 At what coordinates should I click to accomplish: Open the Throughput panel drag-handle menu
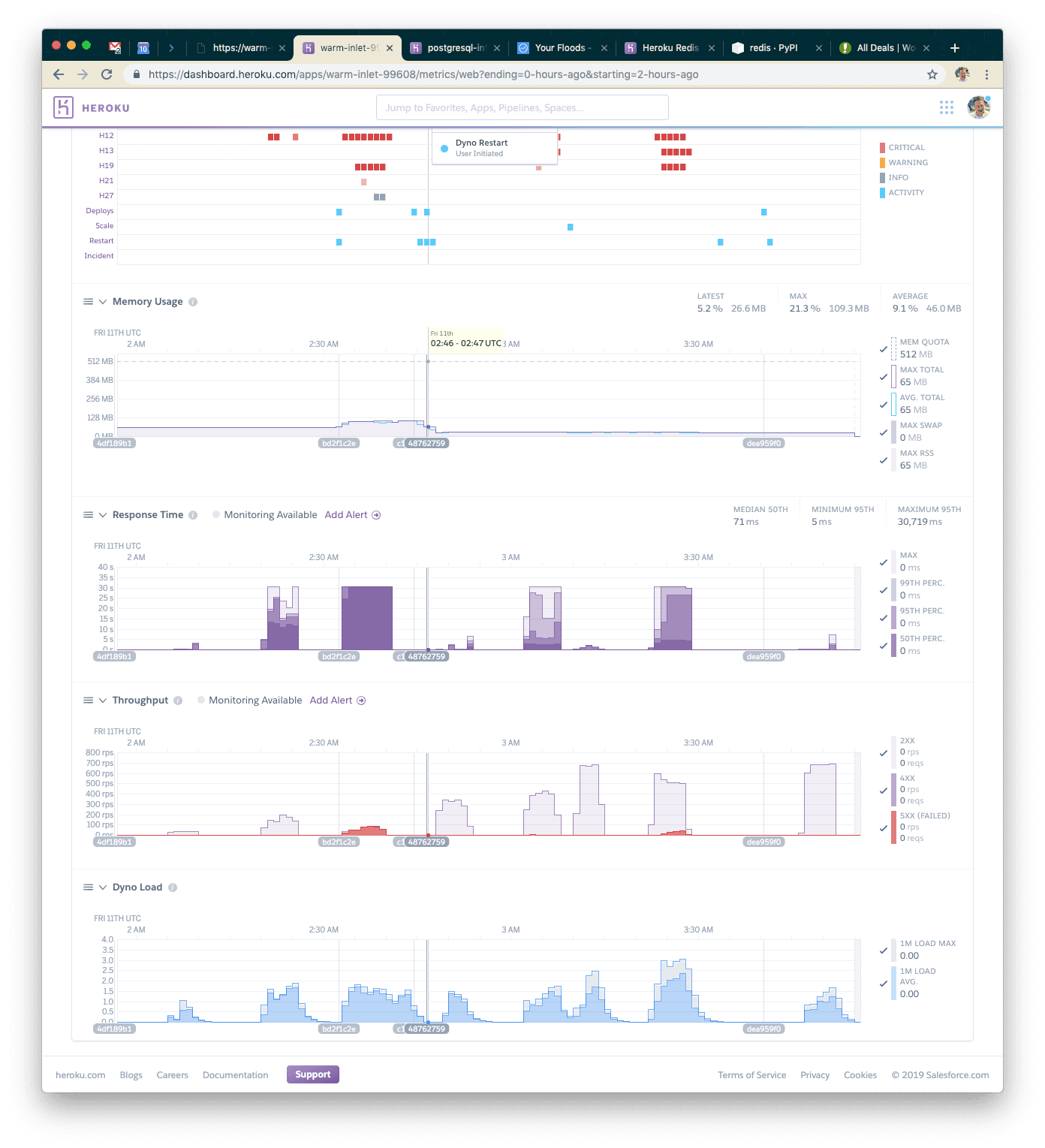88,701
